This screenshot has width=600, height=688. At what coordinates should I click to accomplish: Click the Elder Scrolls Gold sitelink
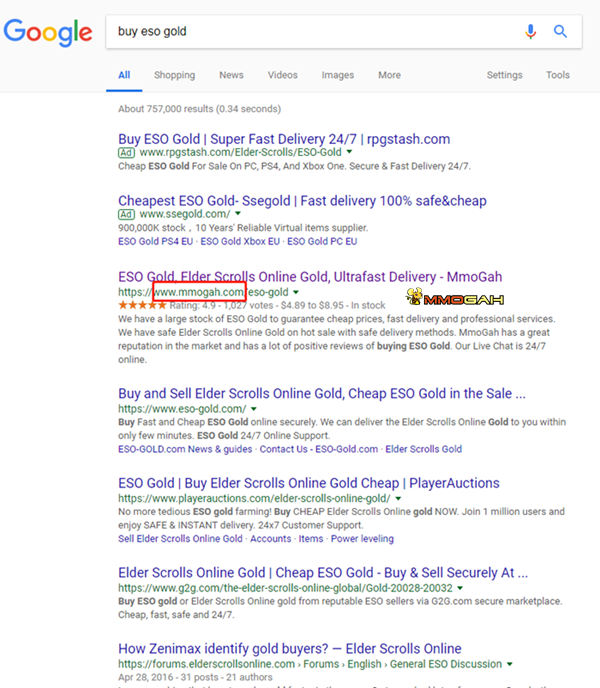pos(424,449)
